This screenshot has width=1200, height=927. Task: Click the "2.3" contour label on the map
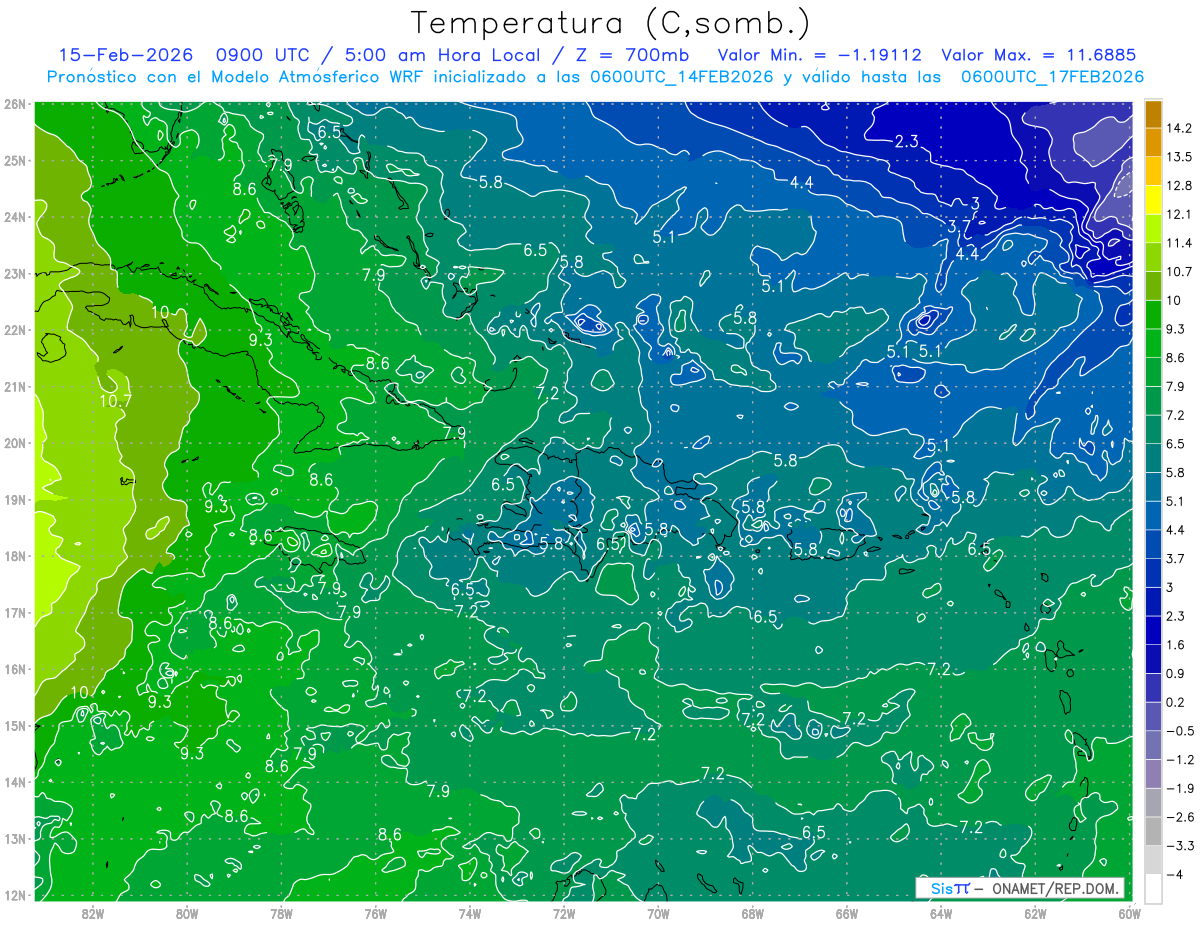(906, 142)
